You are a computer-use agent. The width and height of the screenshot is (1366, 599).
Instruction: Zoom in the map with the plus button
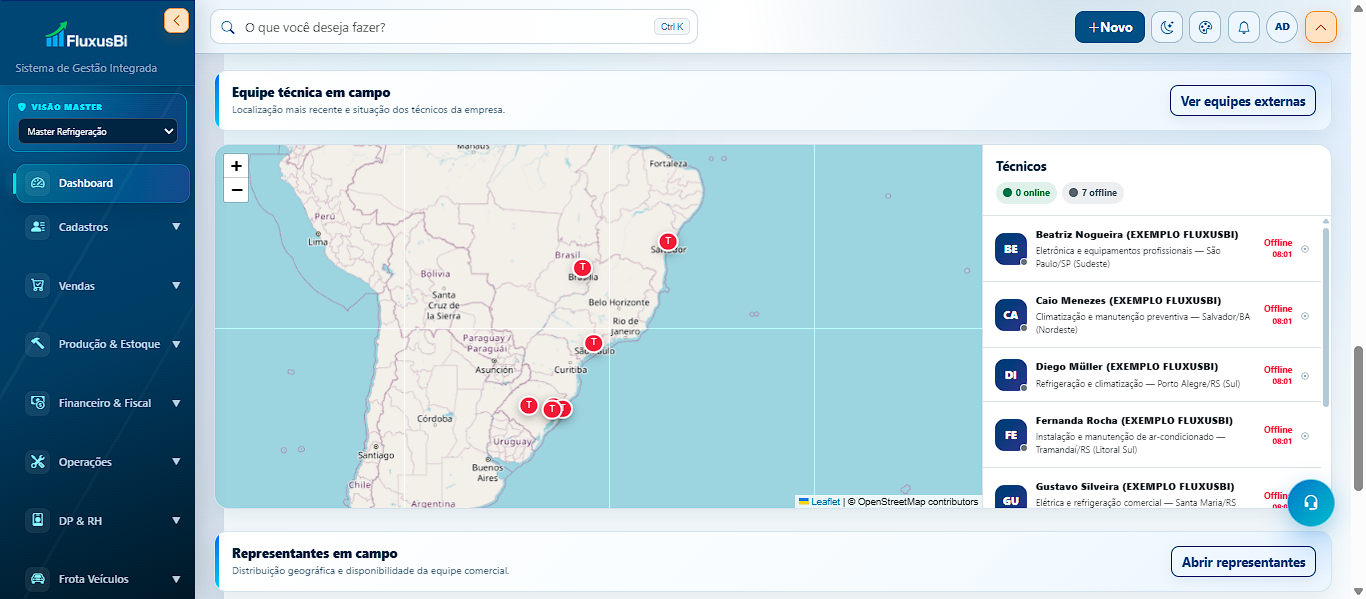pyautogui.click(x=236, y=166)
